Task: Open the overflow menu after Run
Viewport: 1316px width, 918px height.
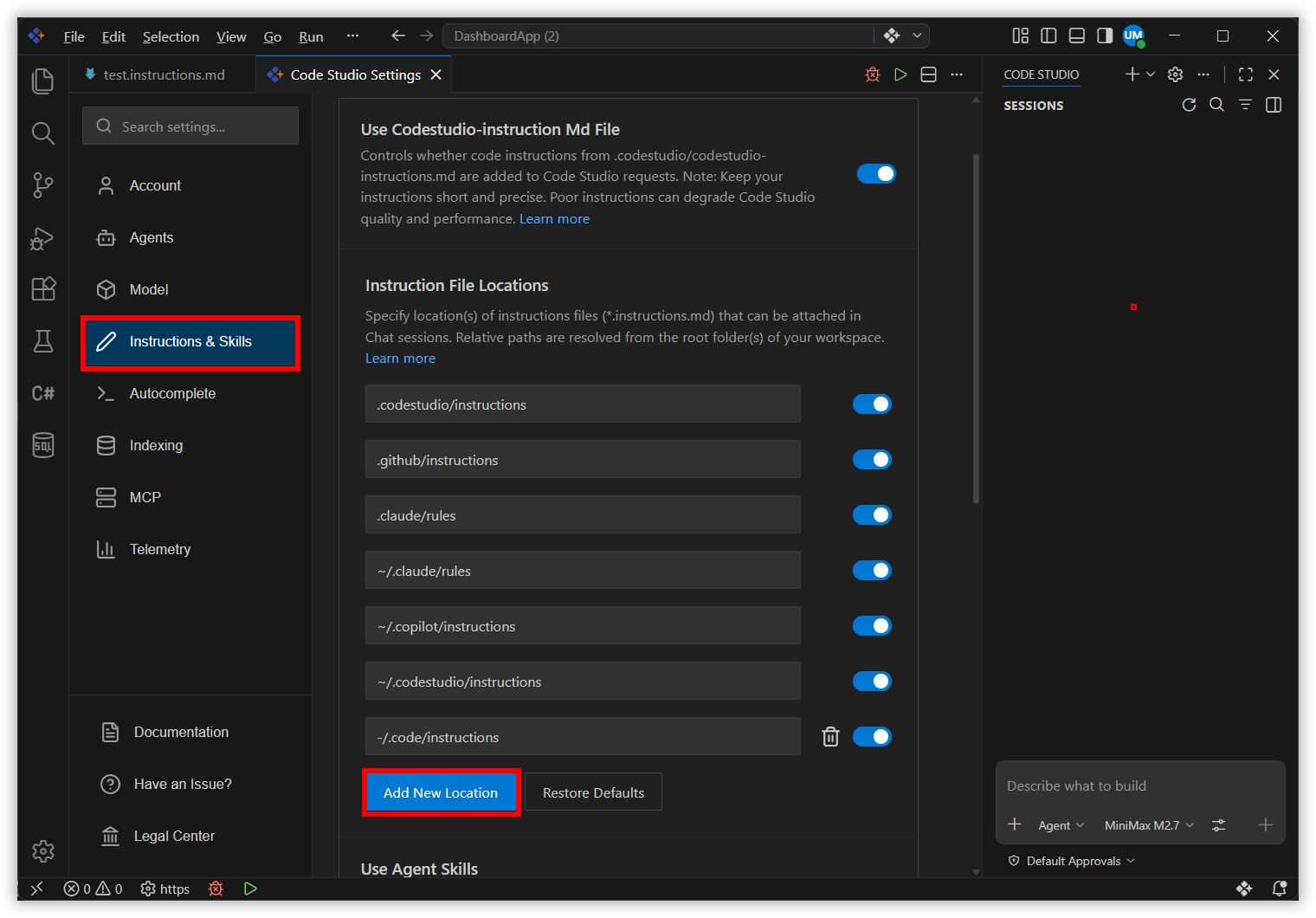Action: (352, 36)
